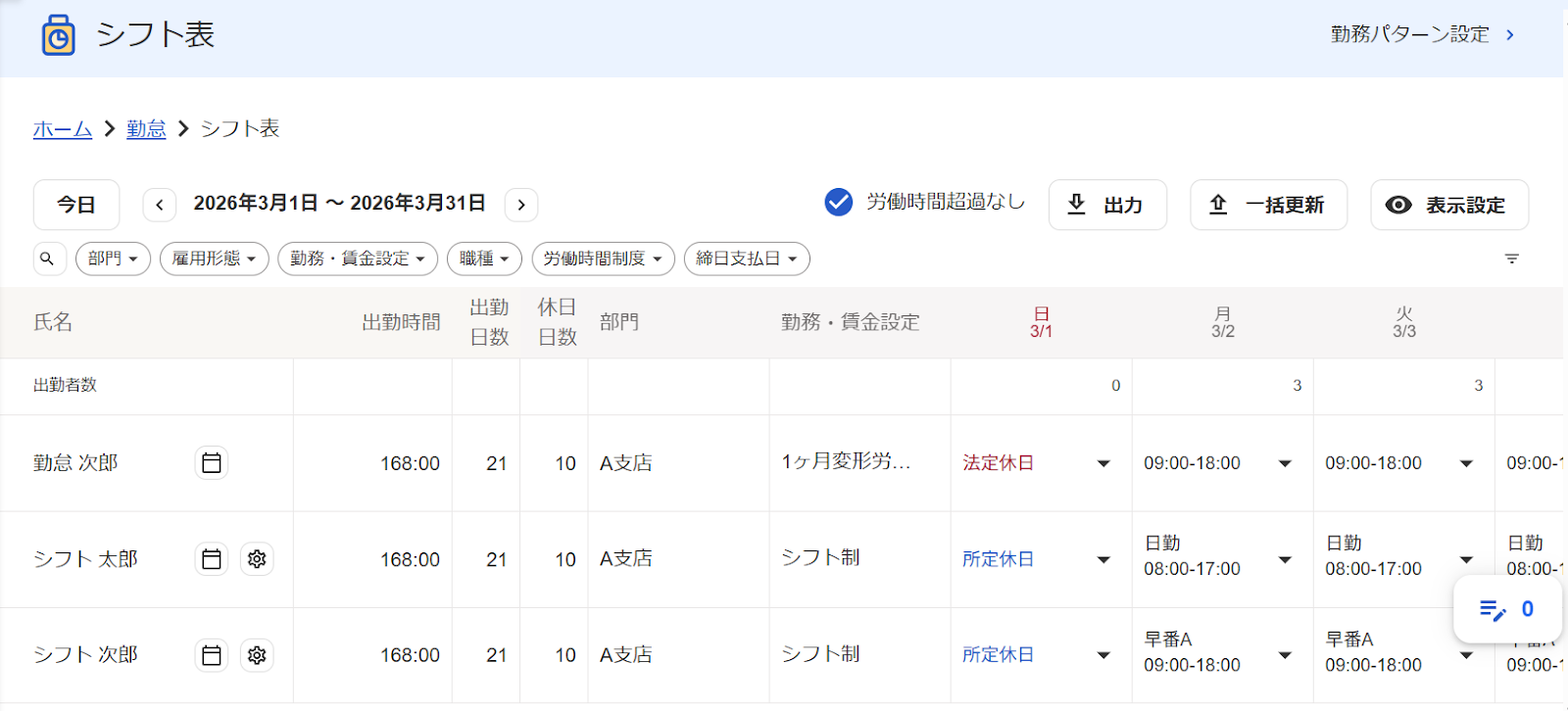Click the filter lines icon at right
Viewport: 1568px width, 711px height.
click(1512, 259)
